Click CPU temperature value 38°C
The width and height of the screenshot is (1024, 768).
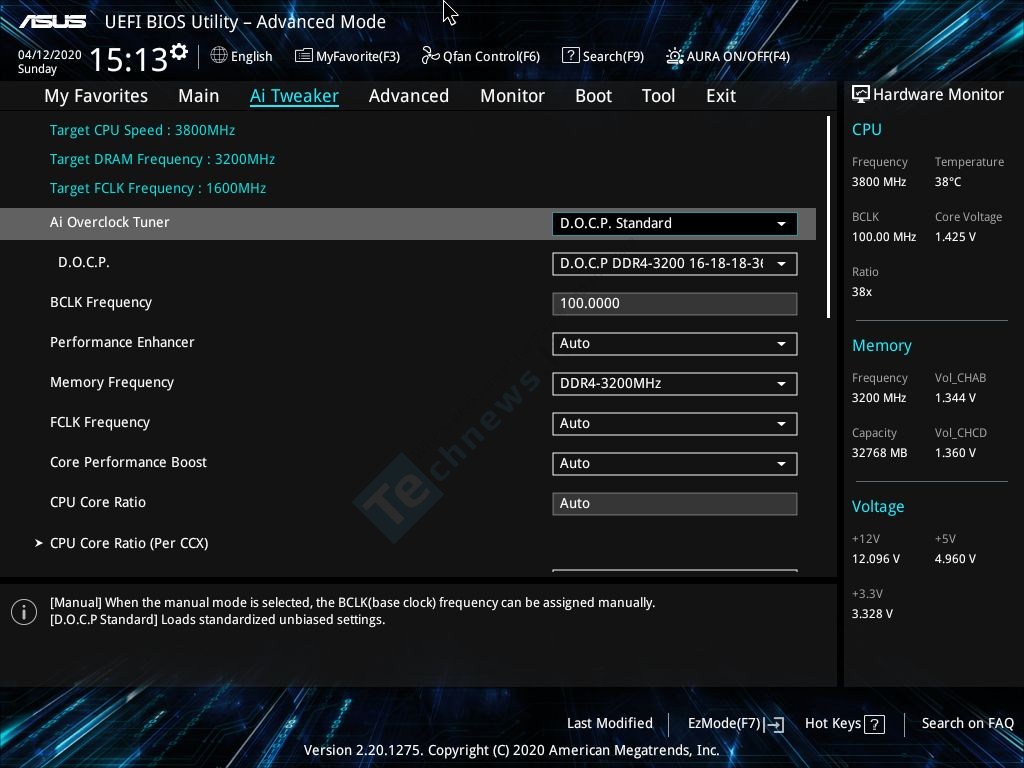point(948,182)
